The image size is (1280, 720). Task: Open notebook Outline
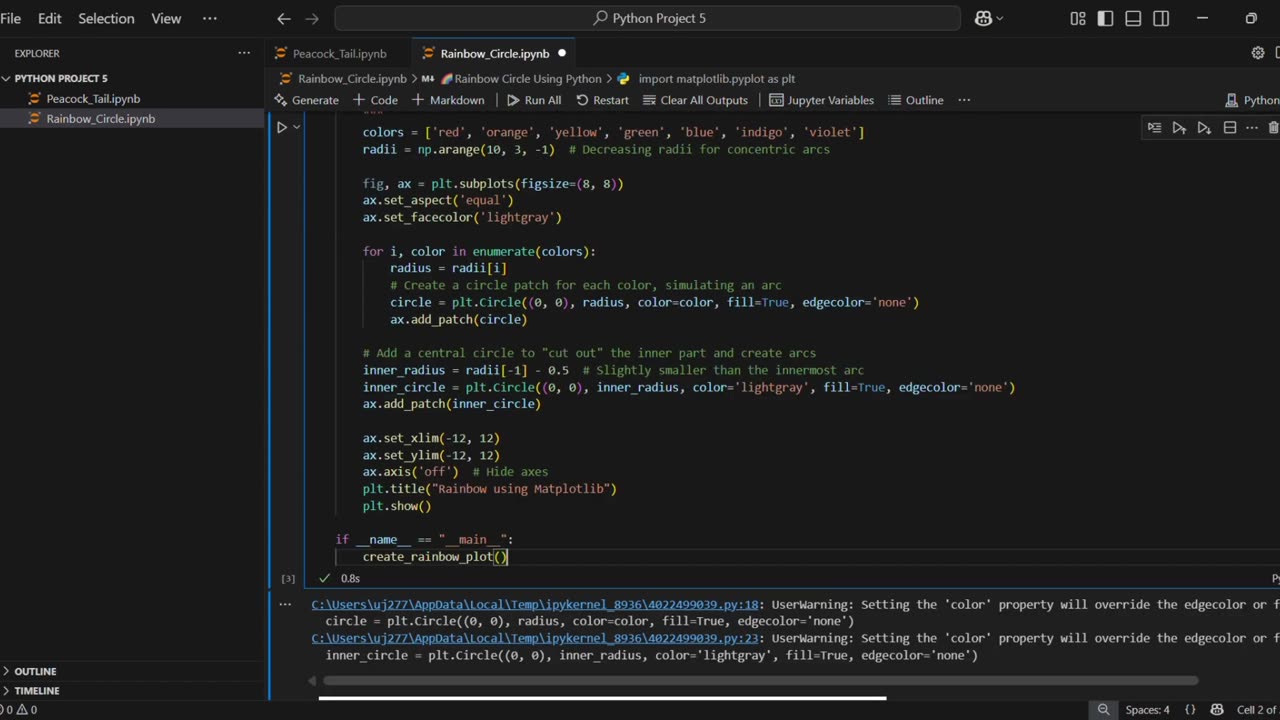(914, 100)
